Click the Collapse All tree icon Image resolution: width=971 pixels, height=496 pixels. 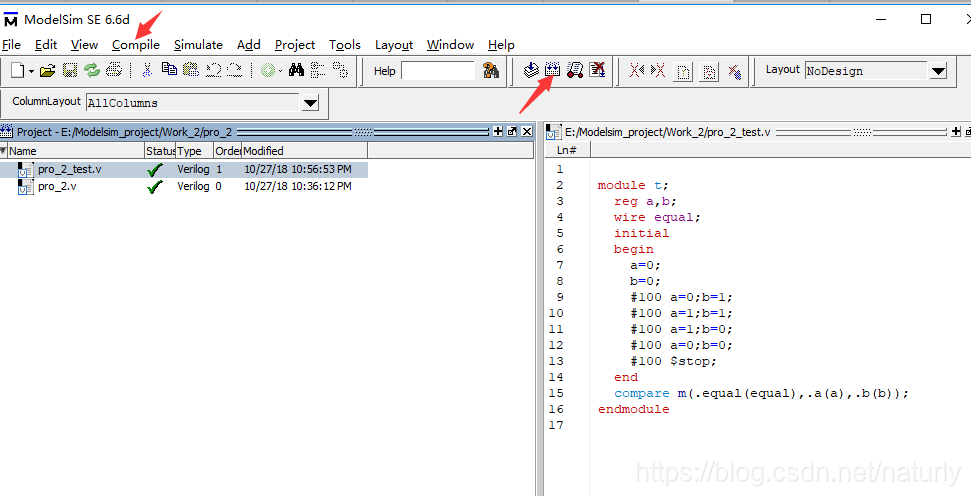(x=318, y=70)
